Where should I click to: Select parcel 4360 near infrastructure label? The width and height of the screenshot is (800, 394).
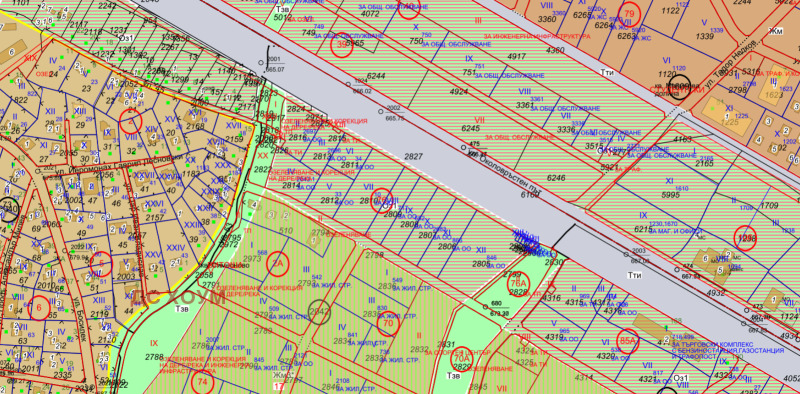(x=555, y=50)
